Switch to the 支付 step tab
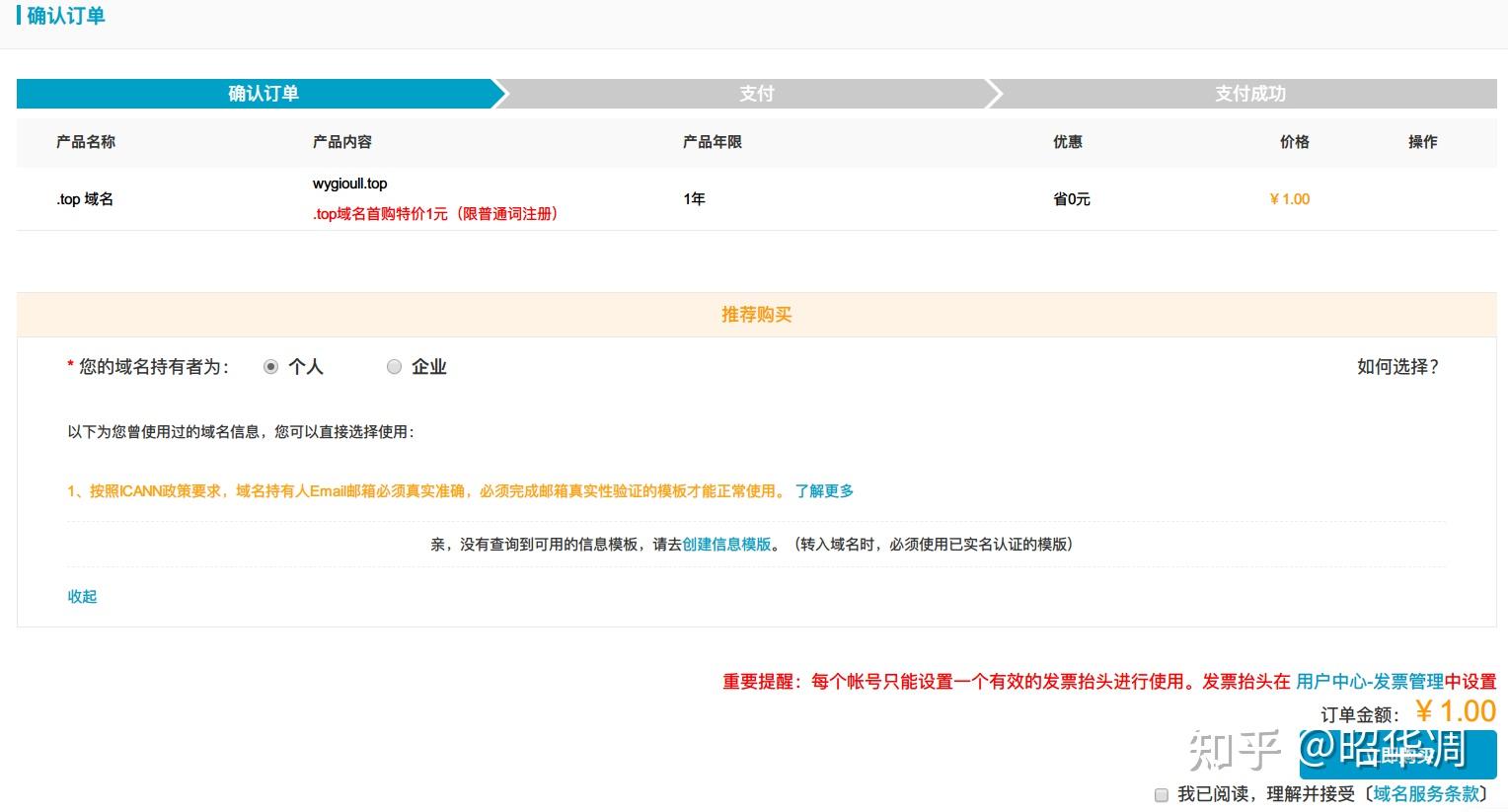The height and width of the screenshot is (812, 1508). coord(756,94)
